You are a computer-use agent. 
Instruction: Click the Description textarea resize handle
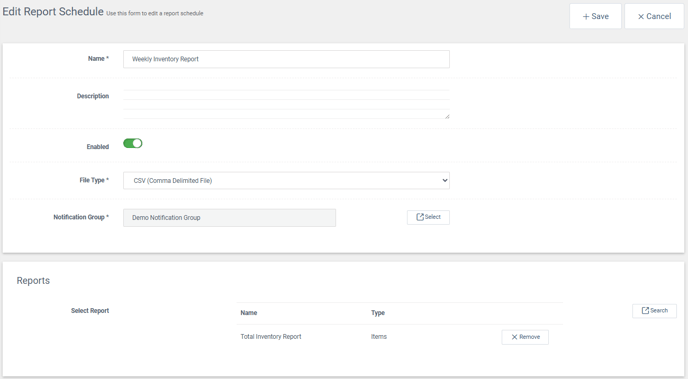tap(447, 116)
